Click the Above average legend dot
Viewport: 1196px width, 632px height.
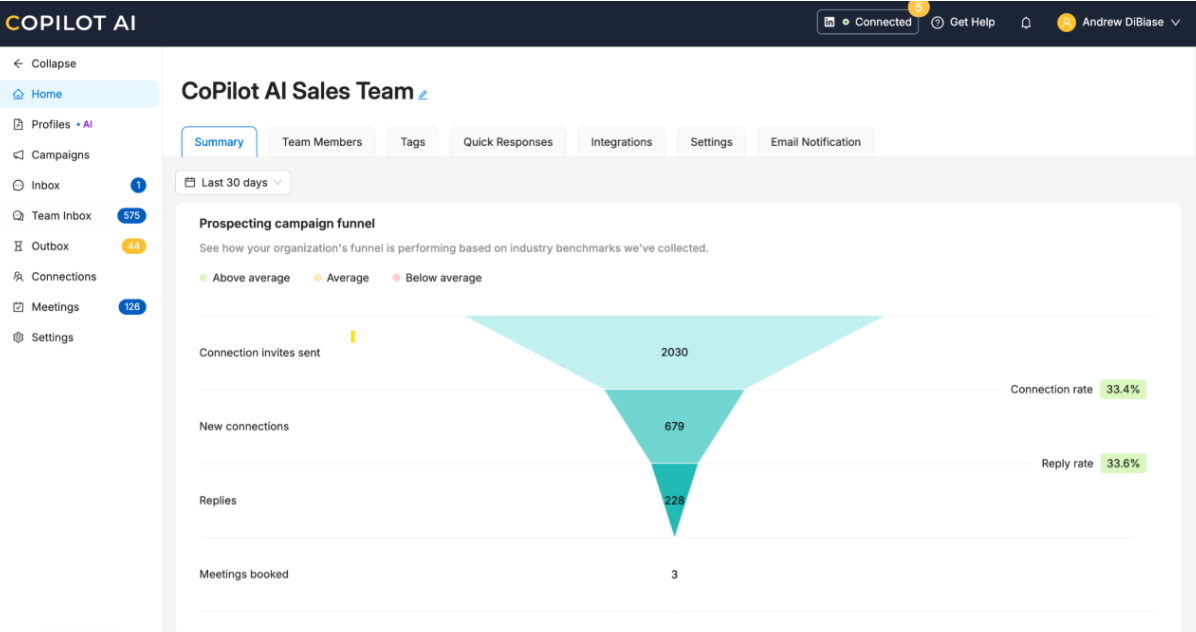coord(203,278)
